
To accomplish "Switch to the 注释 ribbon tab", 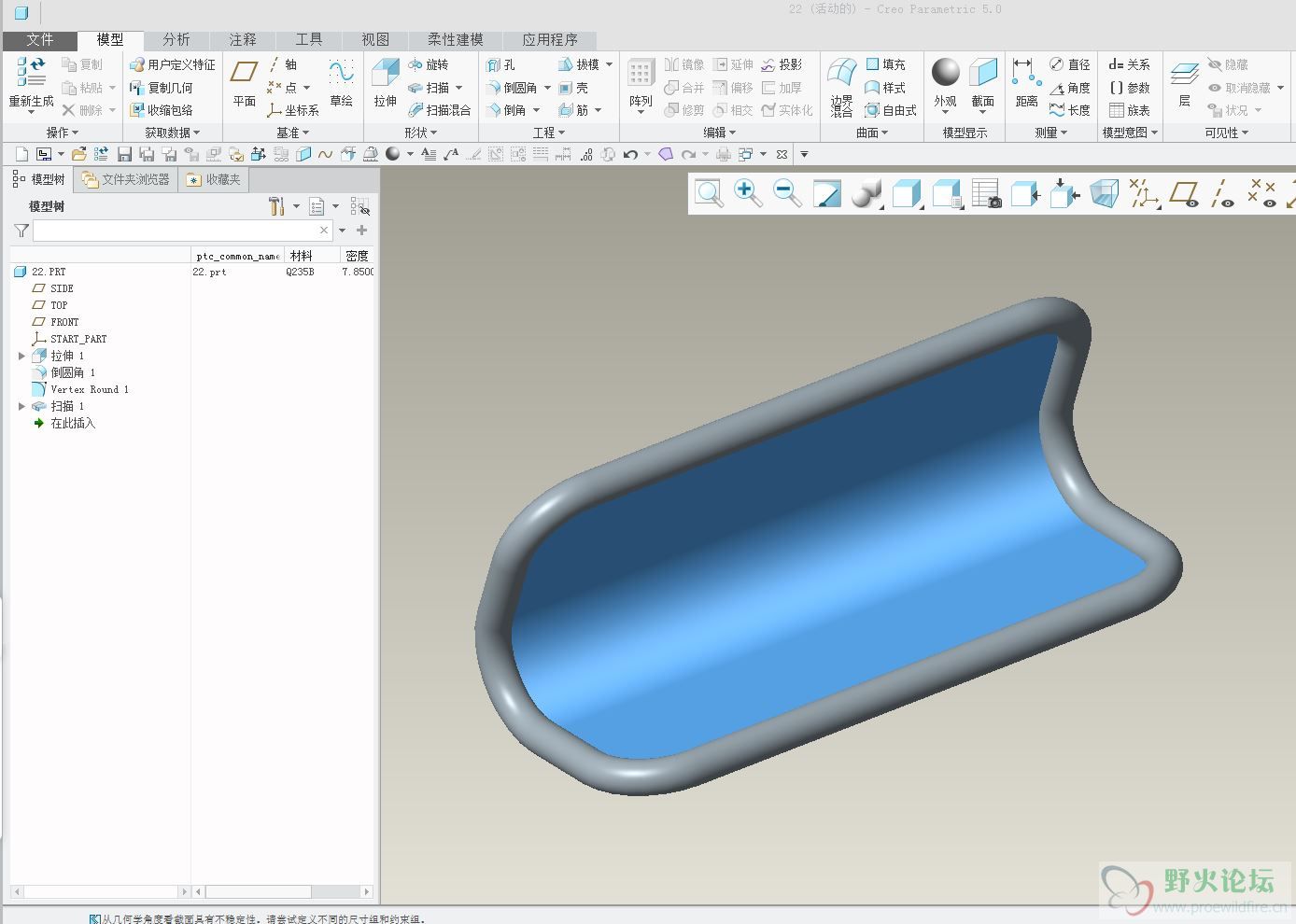I will pyautogui.click(x=242, y=39).
